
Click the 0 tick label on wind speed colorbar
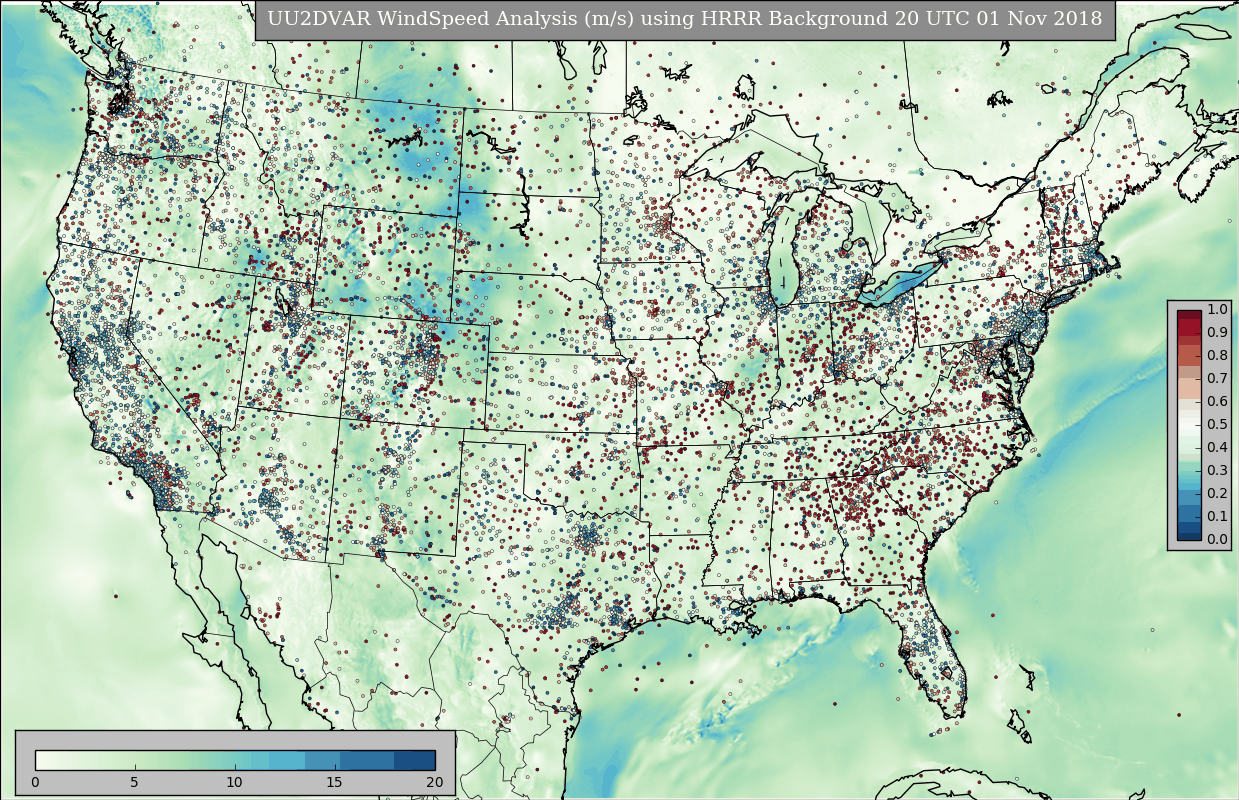[x=35, y=782]
